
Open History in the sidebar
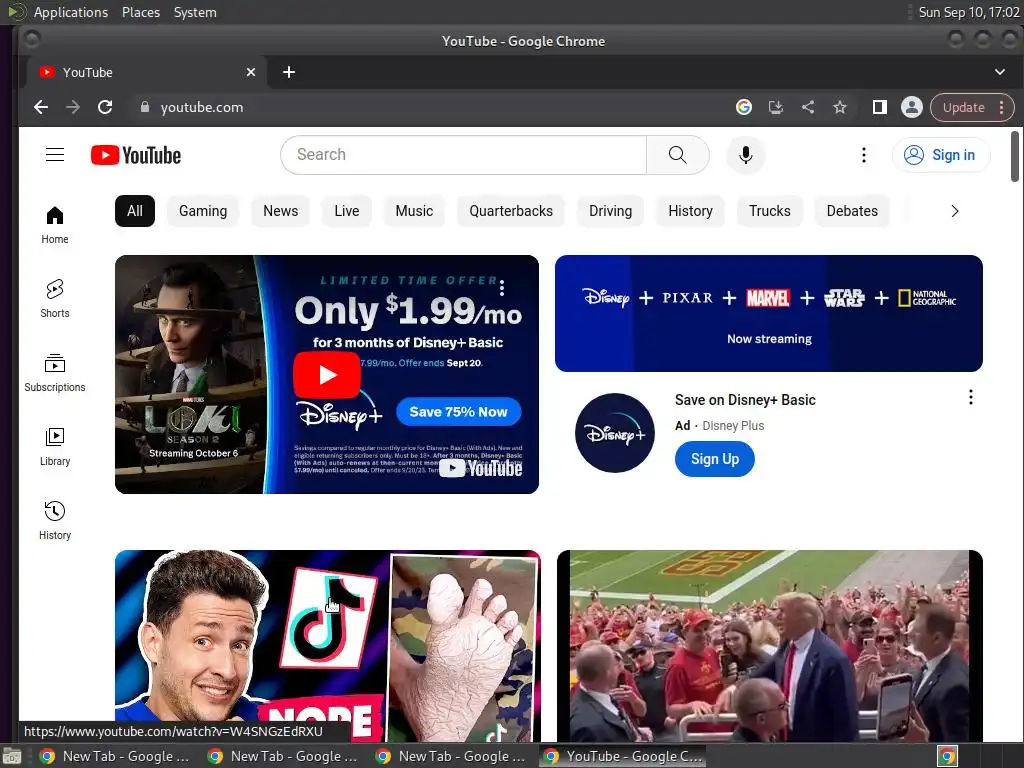(55, 520)
